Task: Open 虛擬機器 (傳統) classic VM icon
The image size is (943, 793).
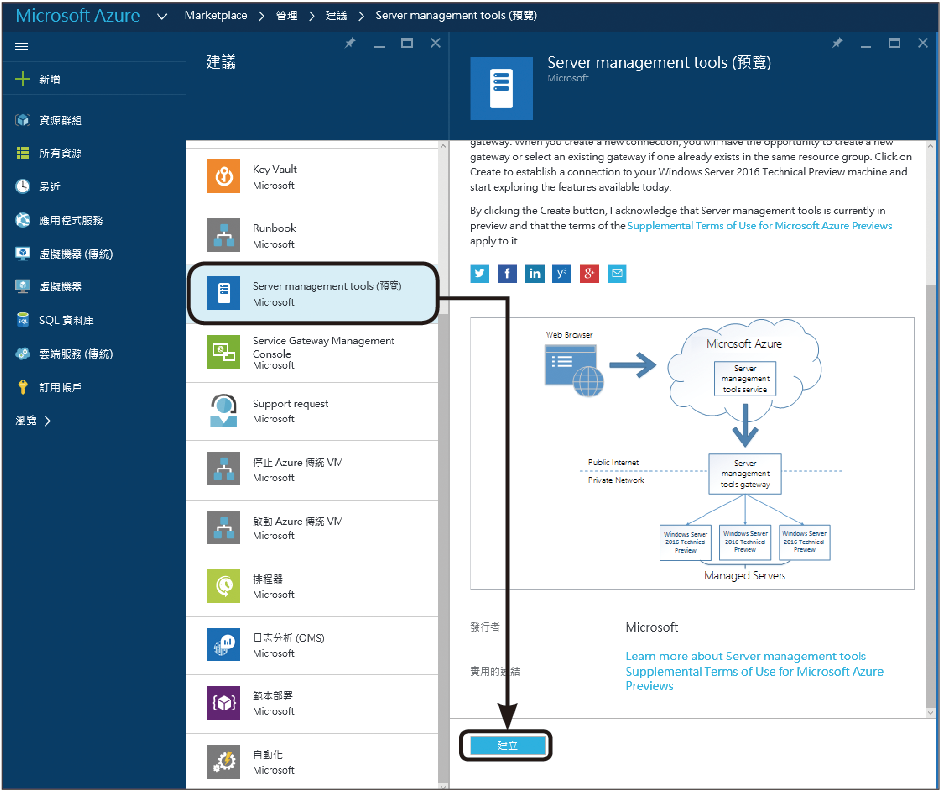Action: point(22,254)
